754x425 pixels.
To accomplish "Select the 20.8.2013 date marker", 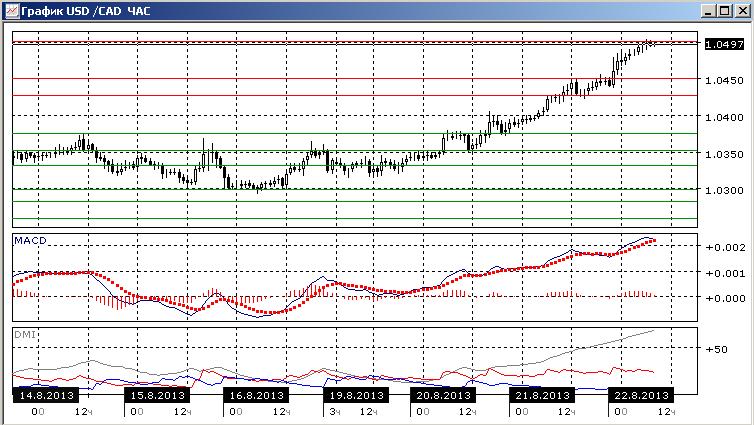I will pyautogui.click(x=443, y=395).
